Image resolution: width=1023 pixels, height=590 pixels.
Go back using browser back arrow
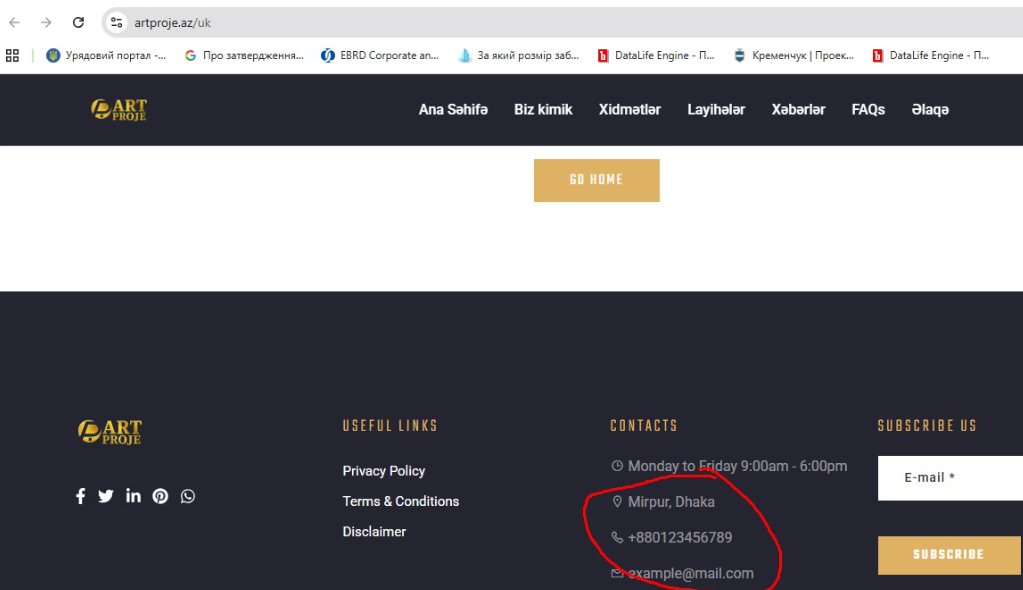coord(15,22)
